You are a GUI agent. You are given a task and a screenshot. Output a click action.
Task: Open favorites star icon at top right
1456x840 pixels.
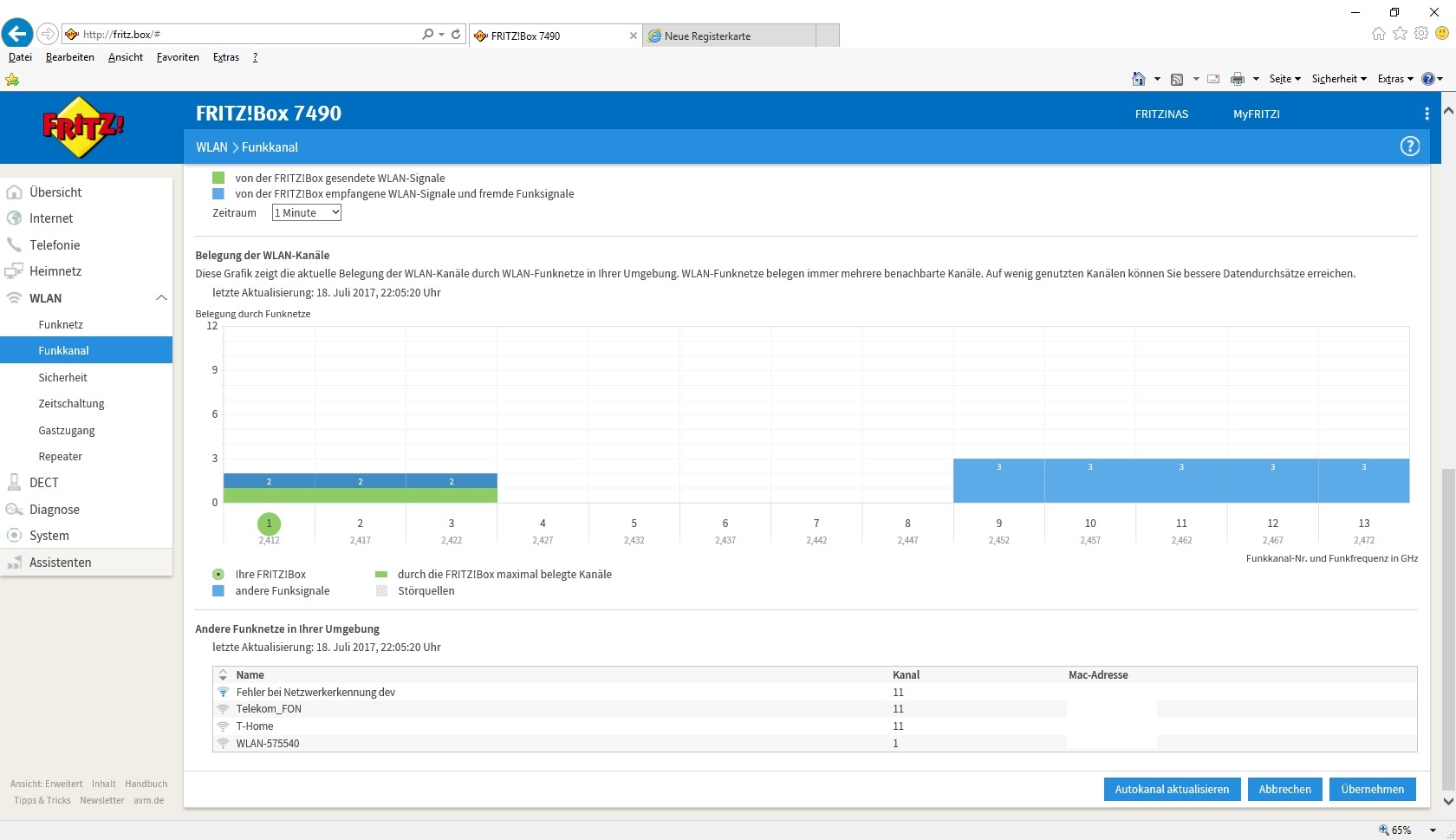(1401, 34)
